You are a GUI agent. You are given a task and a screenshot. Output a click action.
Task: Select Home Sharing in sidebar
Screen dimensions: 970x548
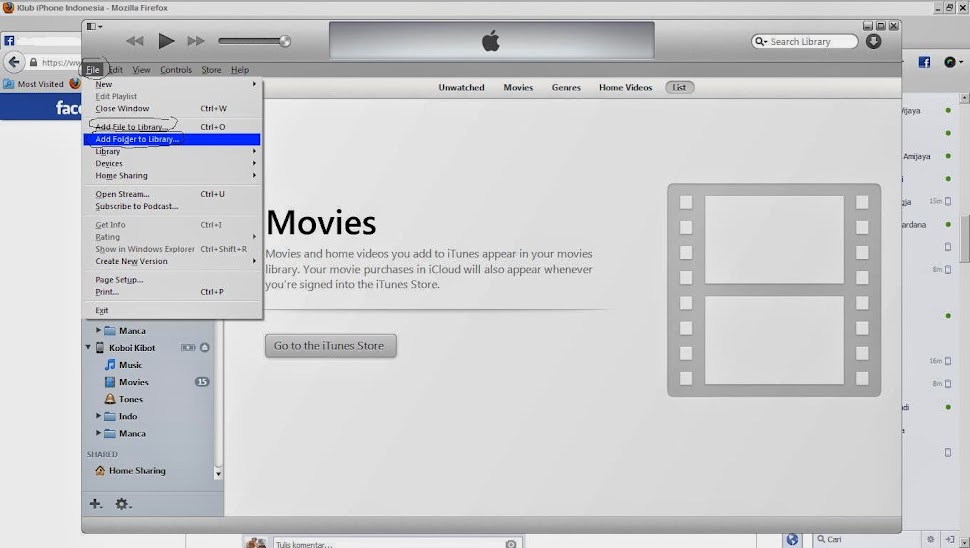tap(137, 471)
